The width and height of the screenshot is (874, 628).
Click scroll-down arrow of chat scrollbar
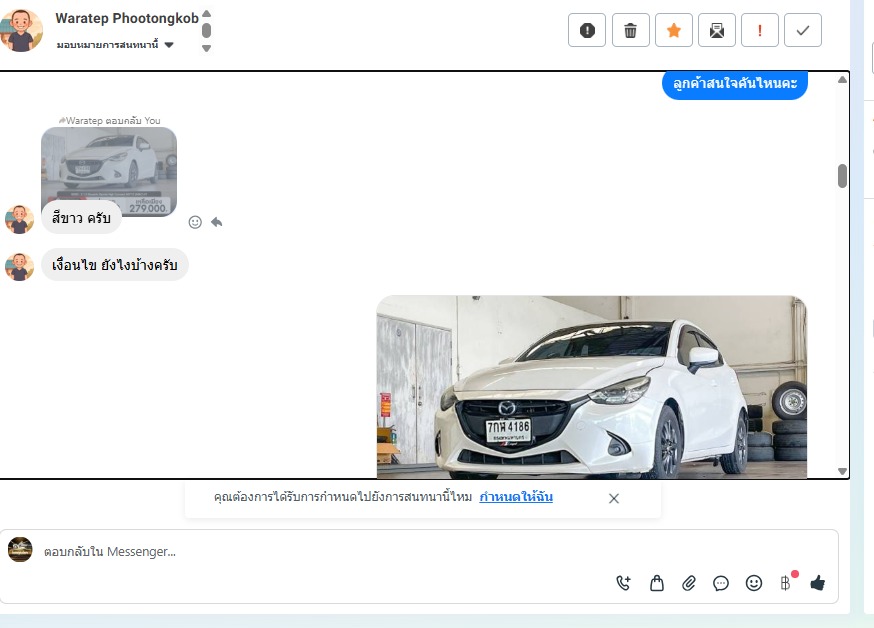coord(842,471)
